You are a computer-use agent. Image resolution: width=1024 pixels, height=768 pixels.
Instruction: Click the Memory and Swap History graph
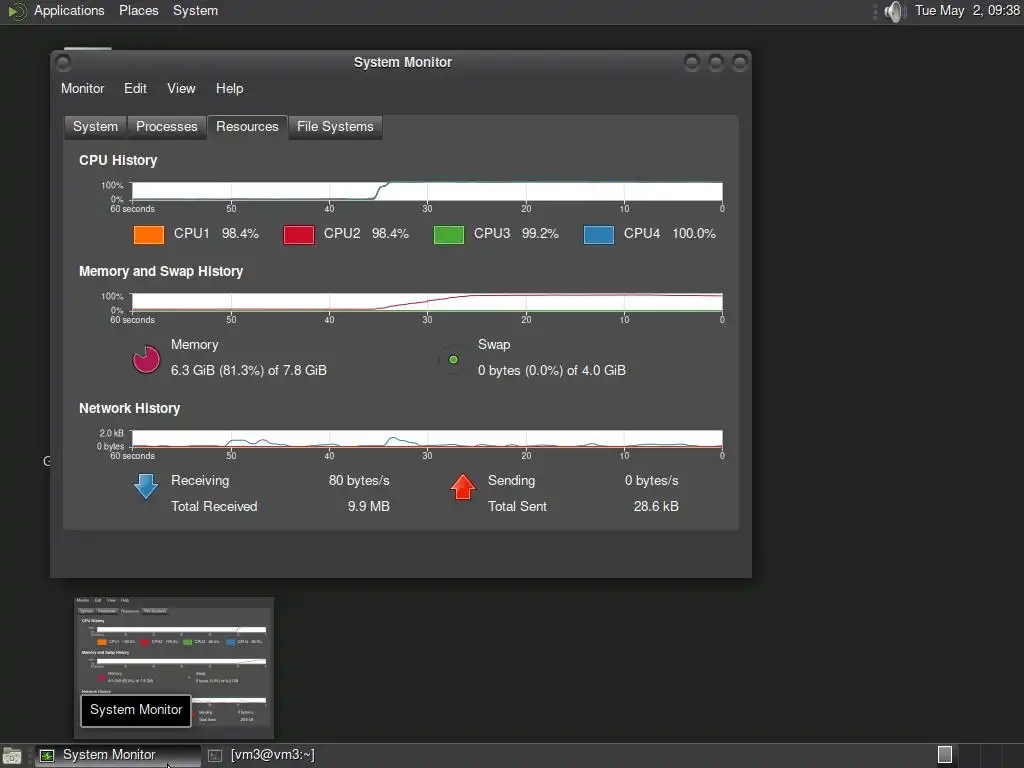click(x=427, y=302)
